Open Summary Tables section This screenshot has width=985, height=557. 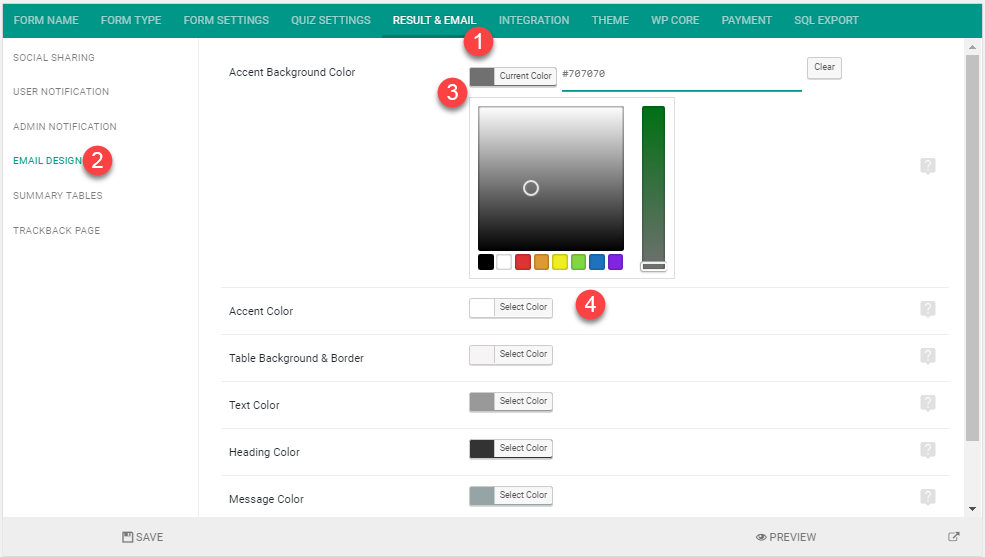[58, 196]
